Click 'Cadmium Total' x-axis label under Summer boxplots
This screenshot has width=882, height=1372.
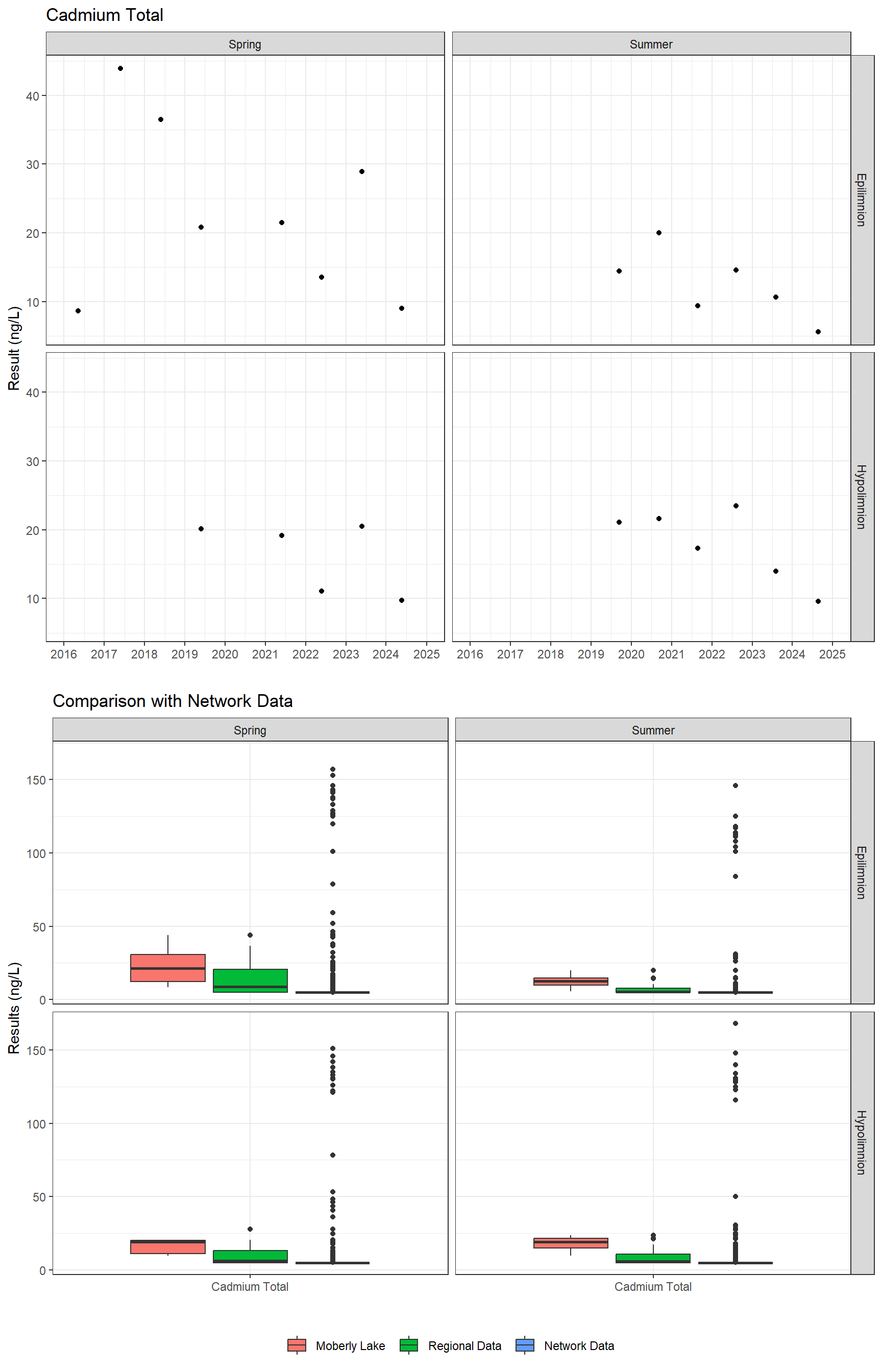[653, 1287]
